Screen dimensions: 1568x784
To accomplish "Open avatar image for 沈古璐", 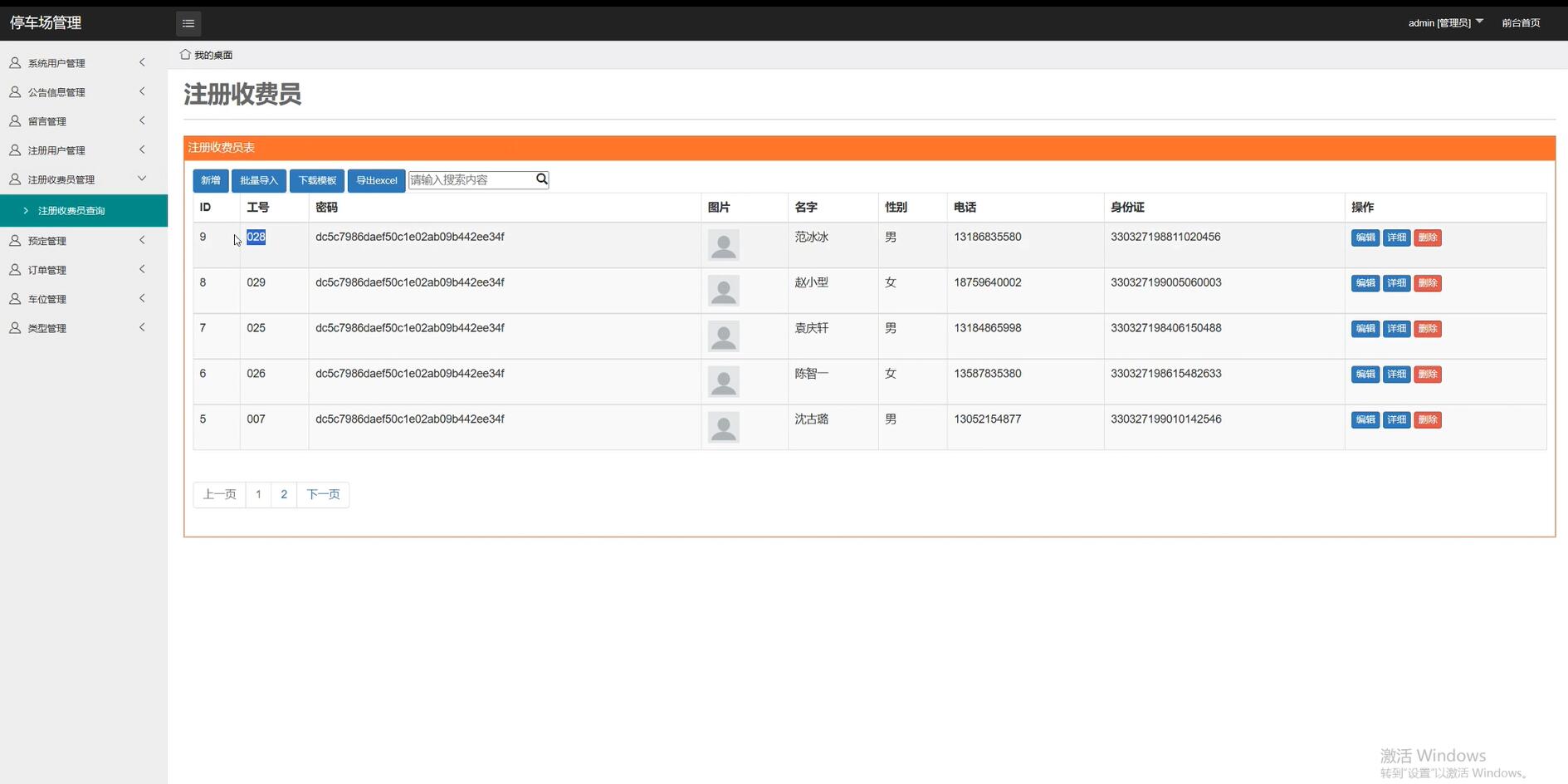I will point(724,428).
